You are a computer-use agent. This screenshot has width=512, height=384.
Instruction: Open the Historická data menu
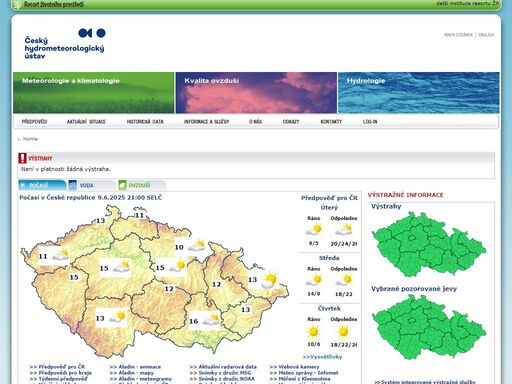[145, 122]
